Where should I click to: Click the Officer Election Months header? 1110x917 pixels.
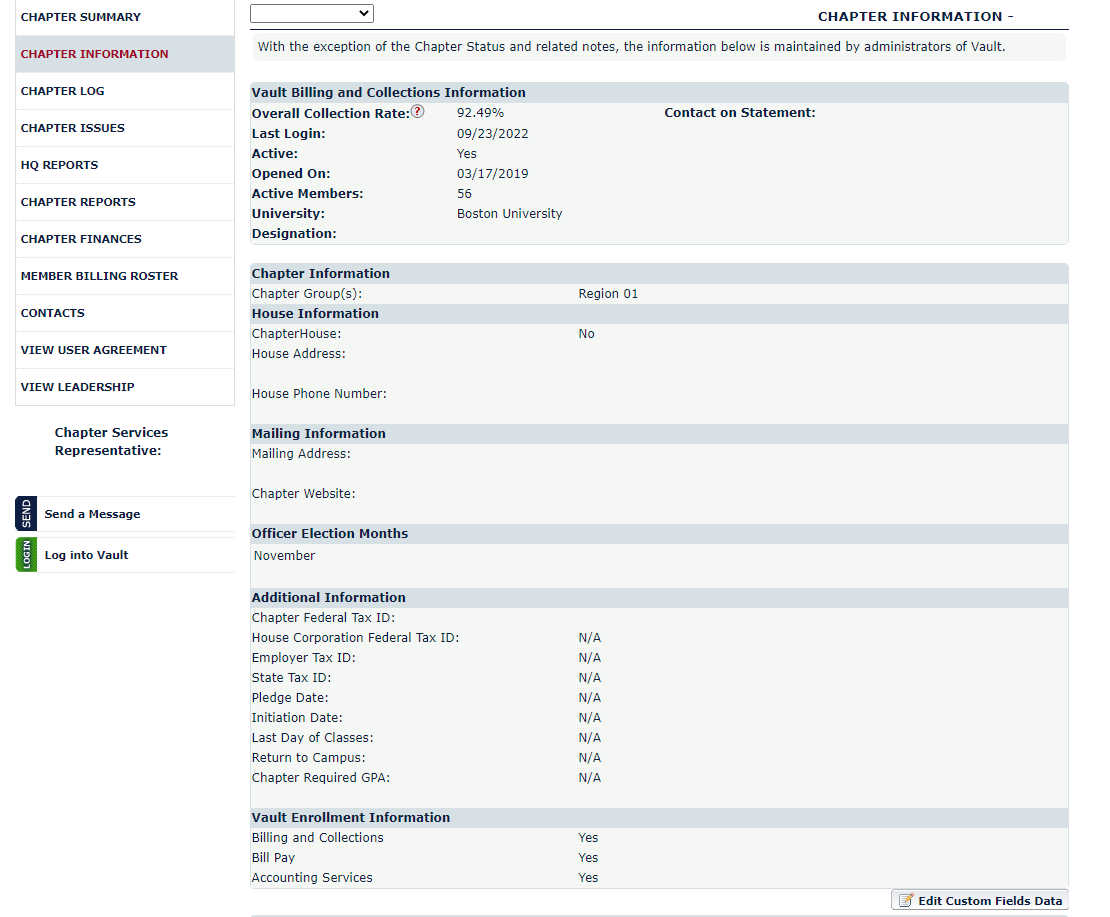(329, 533)
